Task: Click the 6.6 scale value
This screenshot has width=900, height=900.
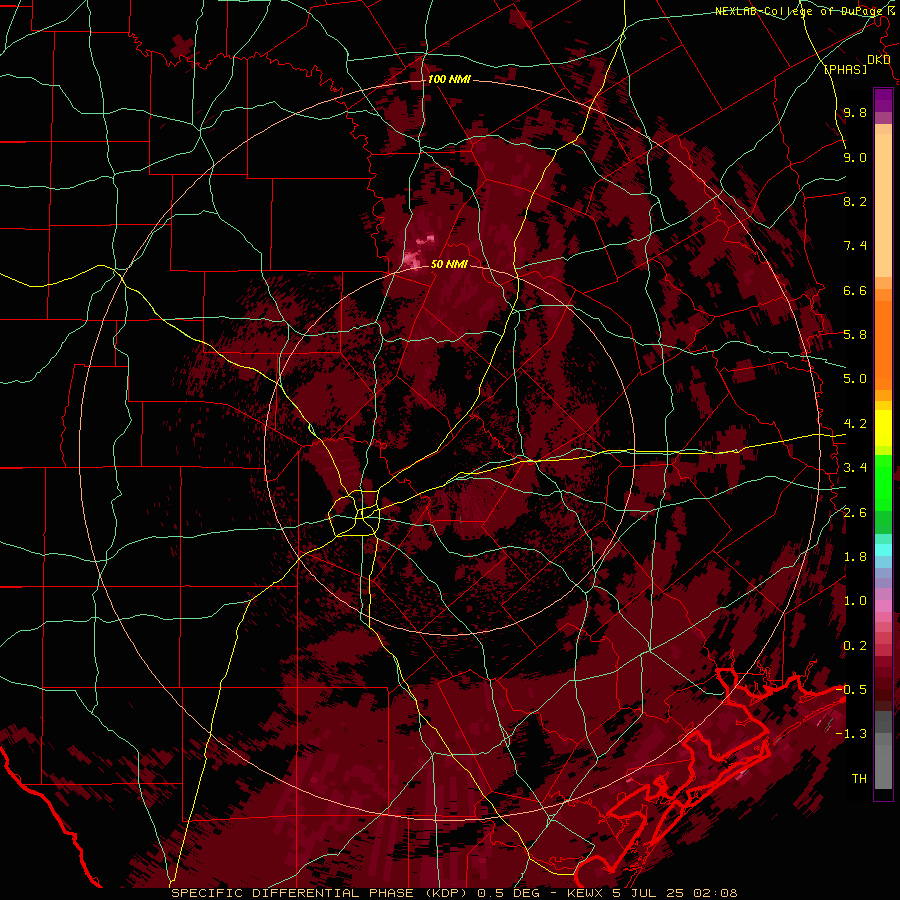Action: coord(855,290)
